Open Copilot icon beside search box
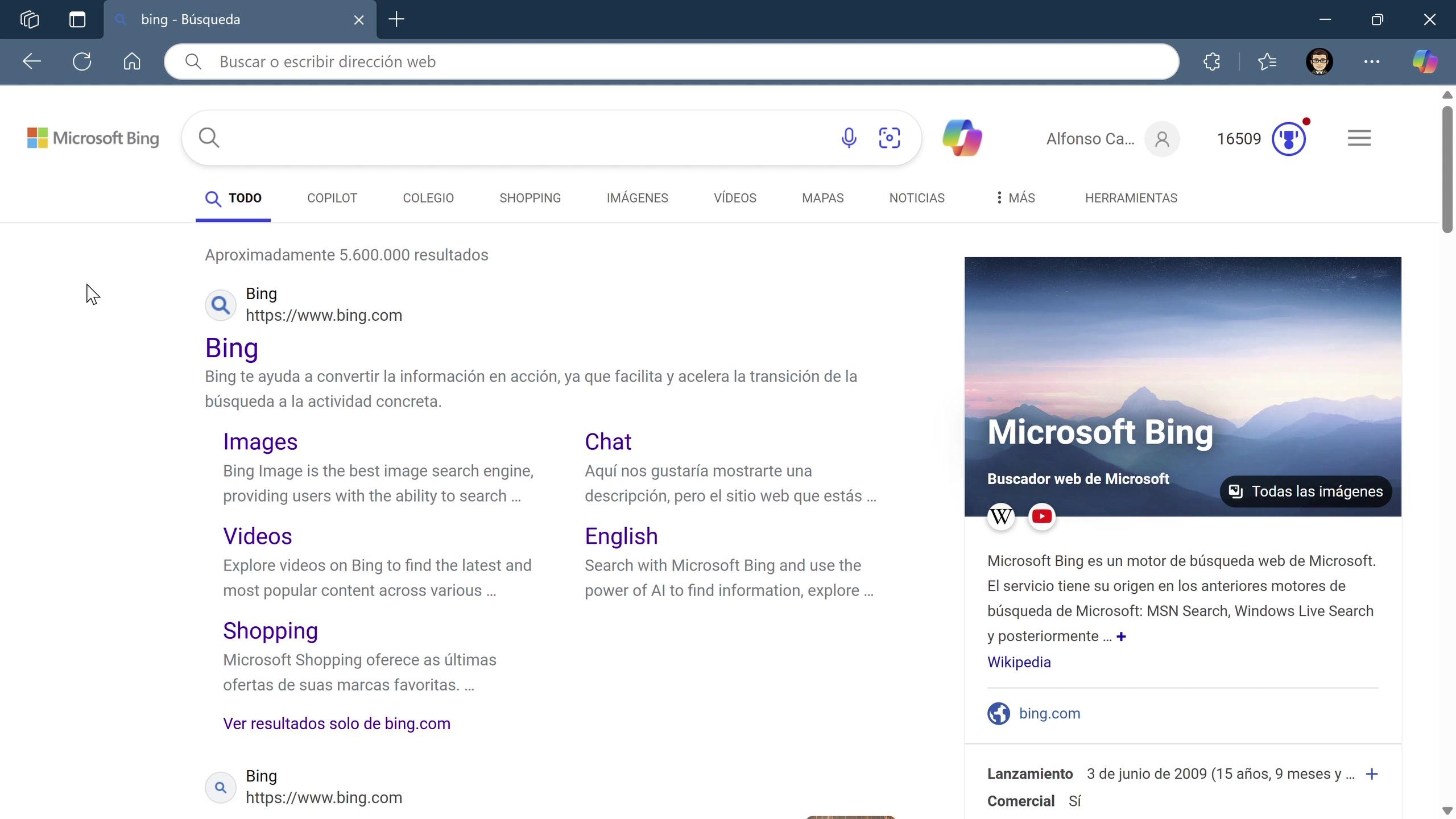This screenshot has height=819, width=1456. pyautogui.click(x=962, y=138)
